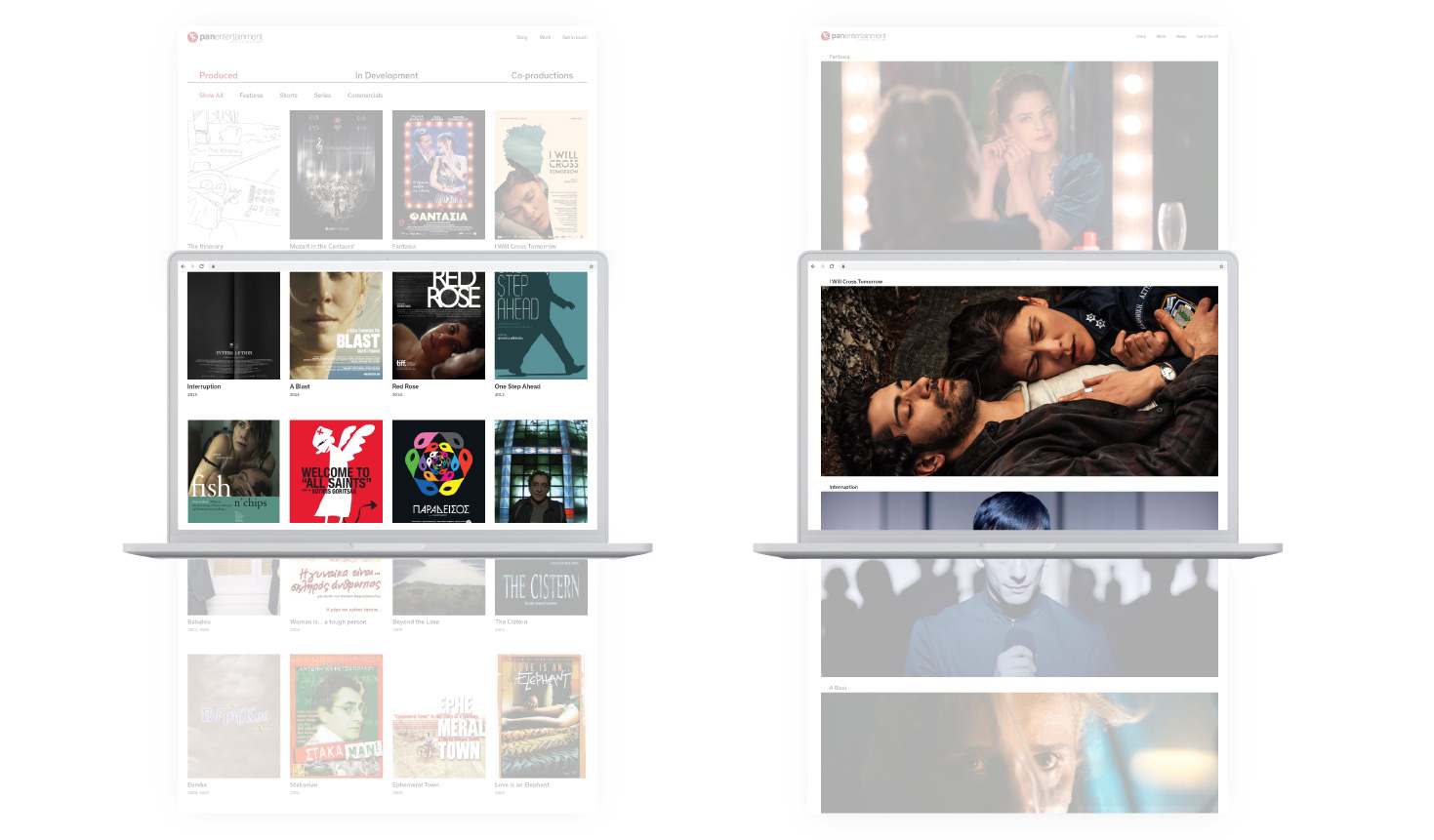Image resolution: width=1434 pixels, height=840 pixels.
Task: Open Story link on left page
Action: (x=522, y=37)
